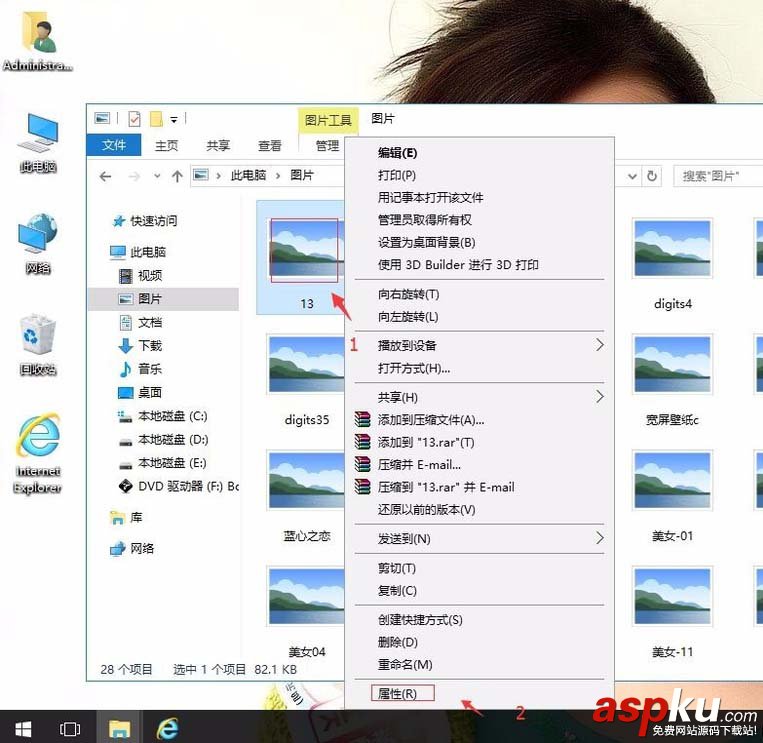Image resolution: width=763 pixels, height=743 pixels.
Task: Click the new folder quick access icon
Action: pos(156,119)
